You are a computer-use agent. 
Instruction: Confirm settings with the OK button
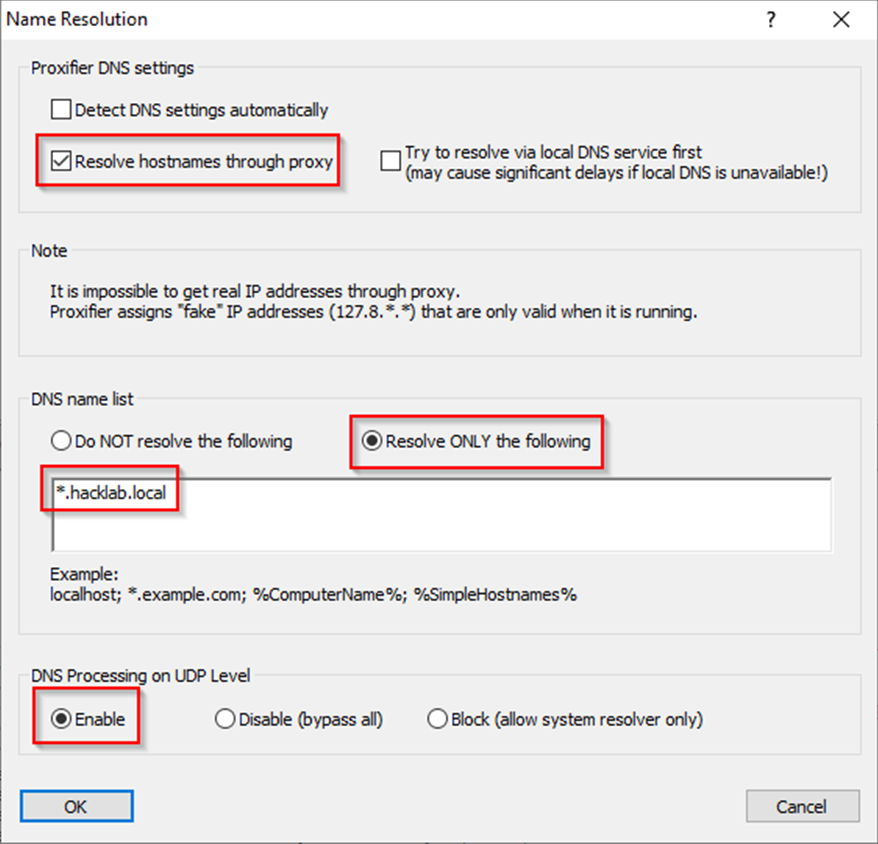click(77, 806)
